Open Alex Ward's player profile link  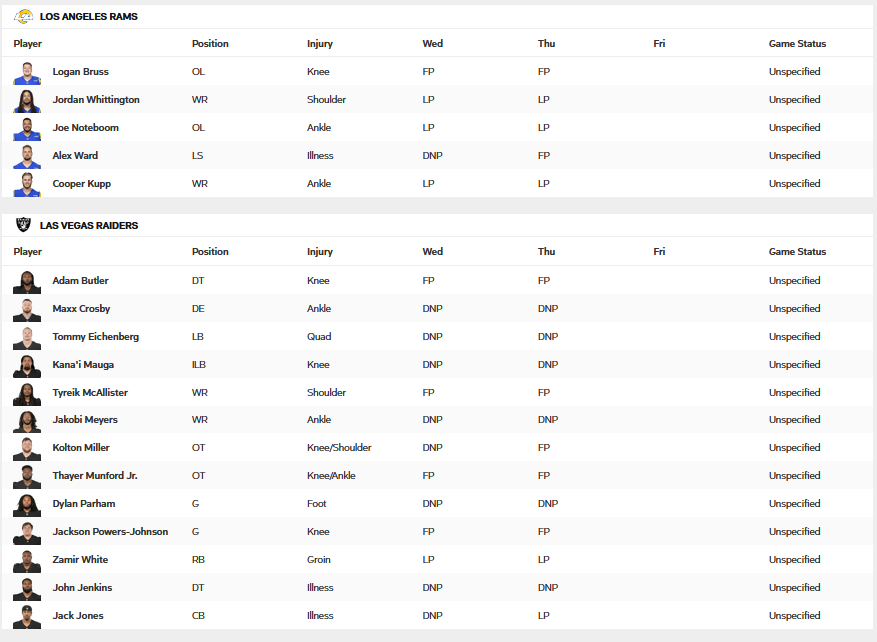coord(75,156)
